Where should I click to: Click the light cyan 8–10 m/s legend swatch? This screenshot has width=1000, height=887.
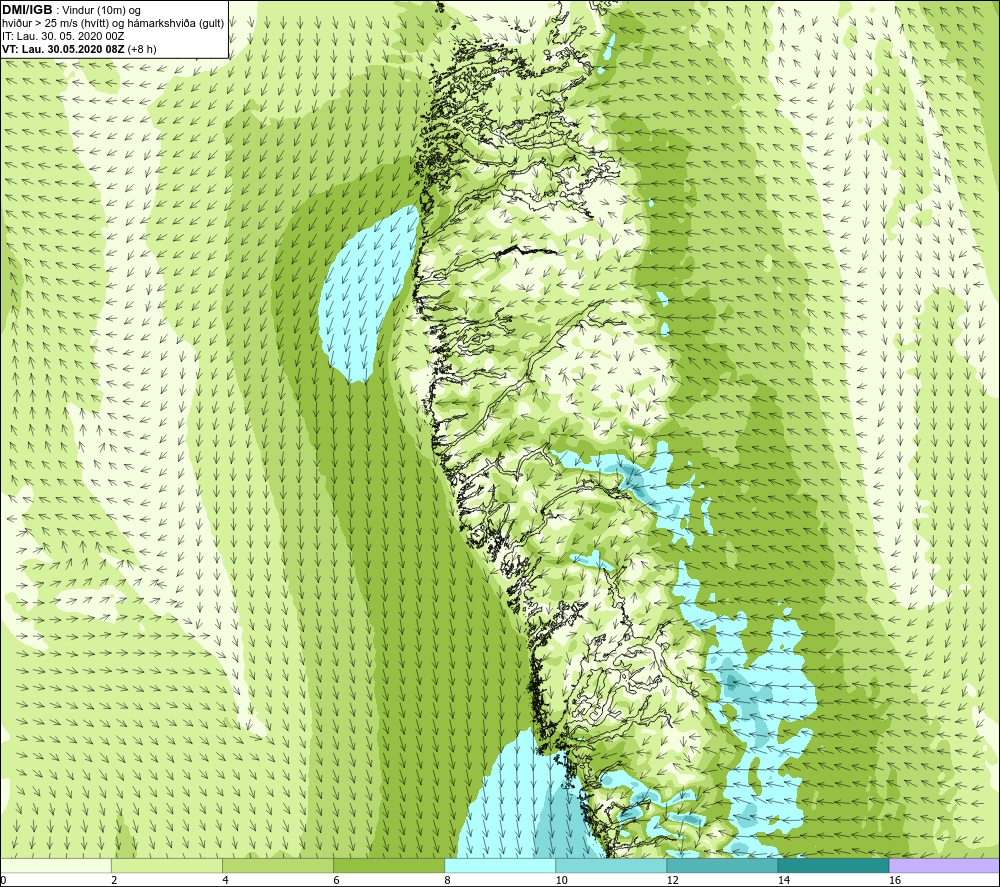coord(500,865)
